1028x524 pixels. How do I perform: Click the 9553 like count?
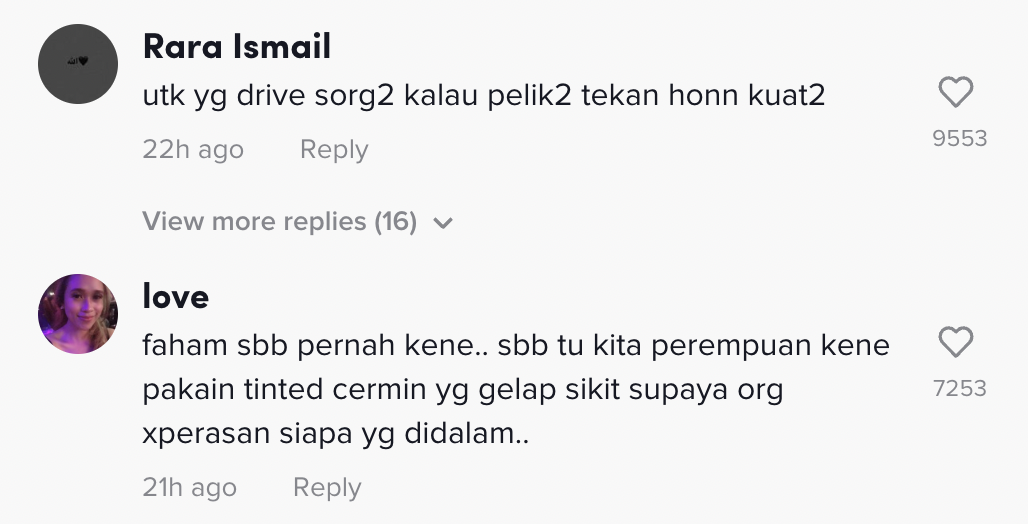(959, 139)
